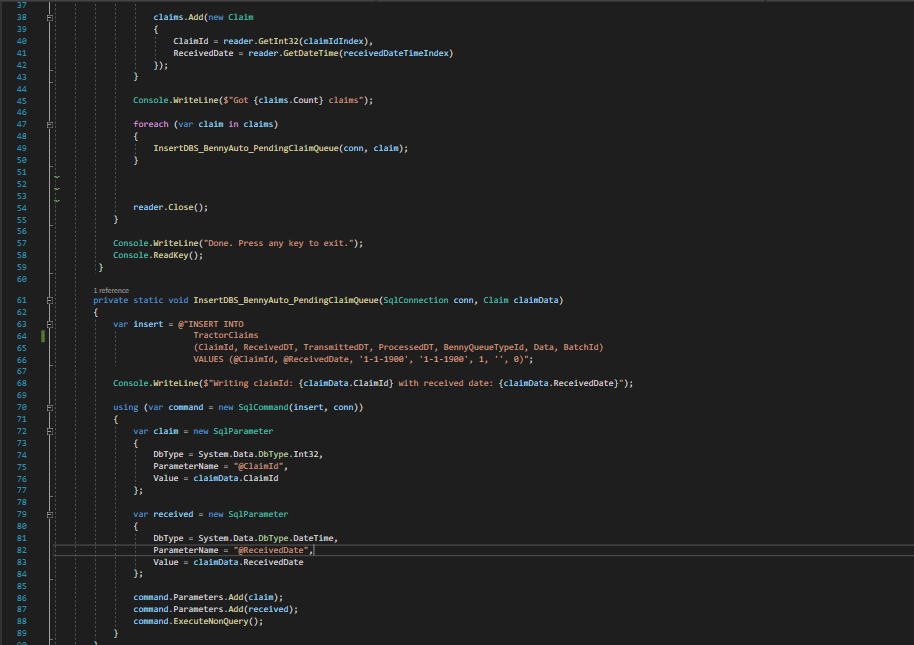The height and width of the screenshot is (645, 914).
Task: Click 'System.Data.DbType.Int32' on line 74
Action: click(x=259, y=454)
